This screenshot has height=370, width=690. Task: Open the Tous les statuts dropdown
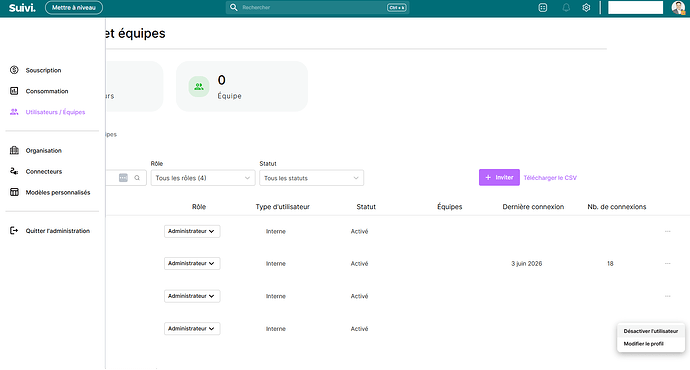pos(312,178)
